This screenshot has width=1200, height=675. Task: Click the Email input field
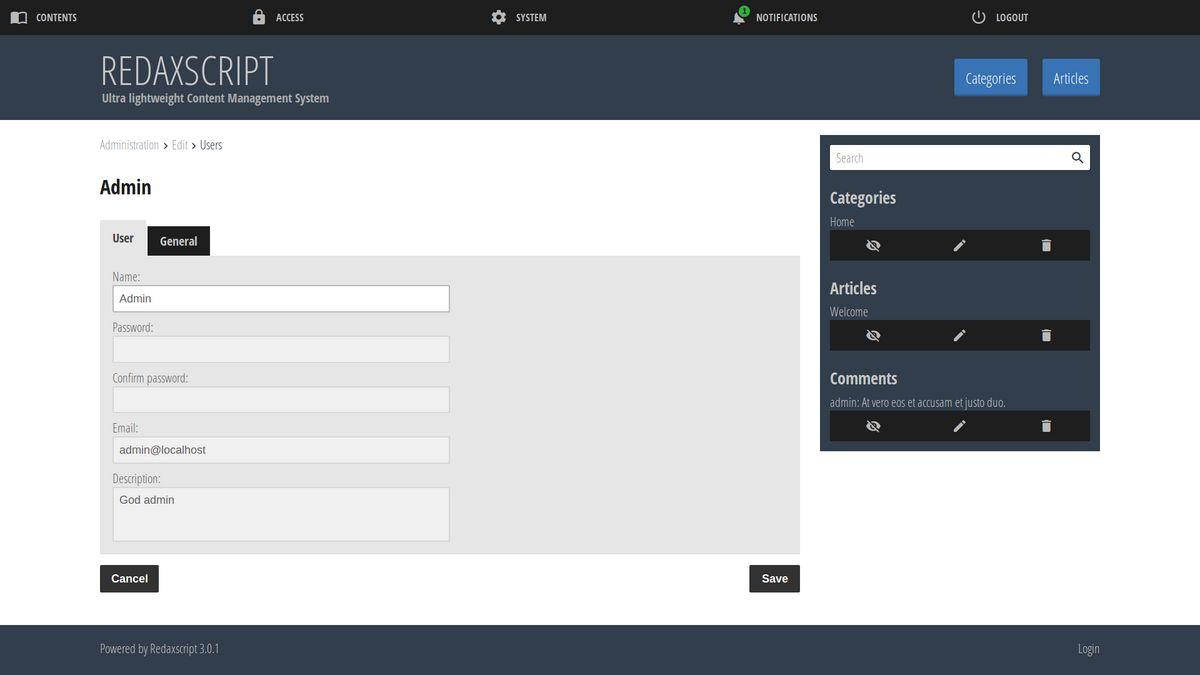tap(281, 450)
